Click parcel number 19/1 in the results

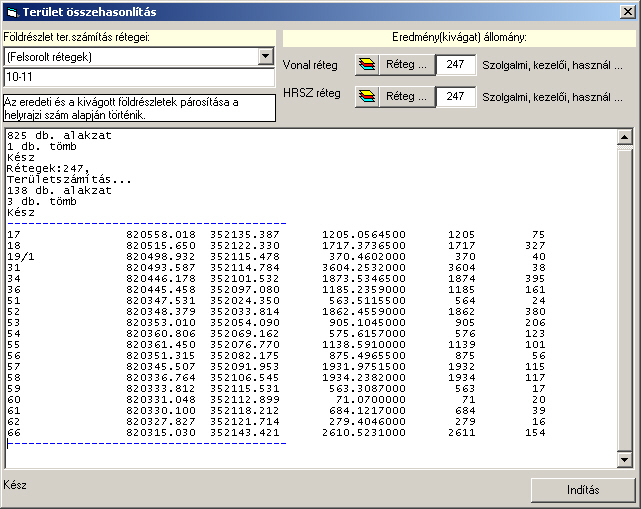(20, 257)
